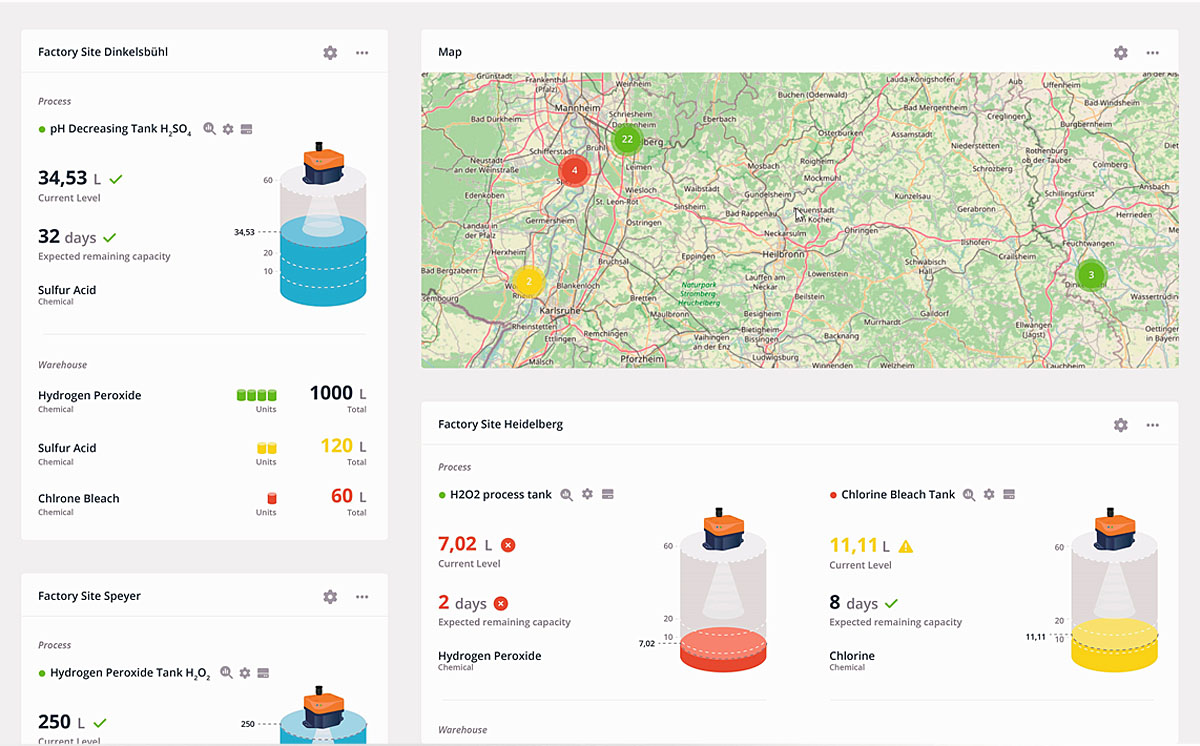Open more options menu on Map card
The width and height of the screenshot is (1200, 746).
pyautogui.click(x=1153, y=53)
